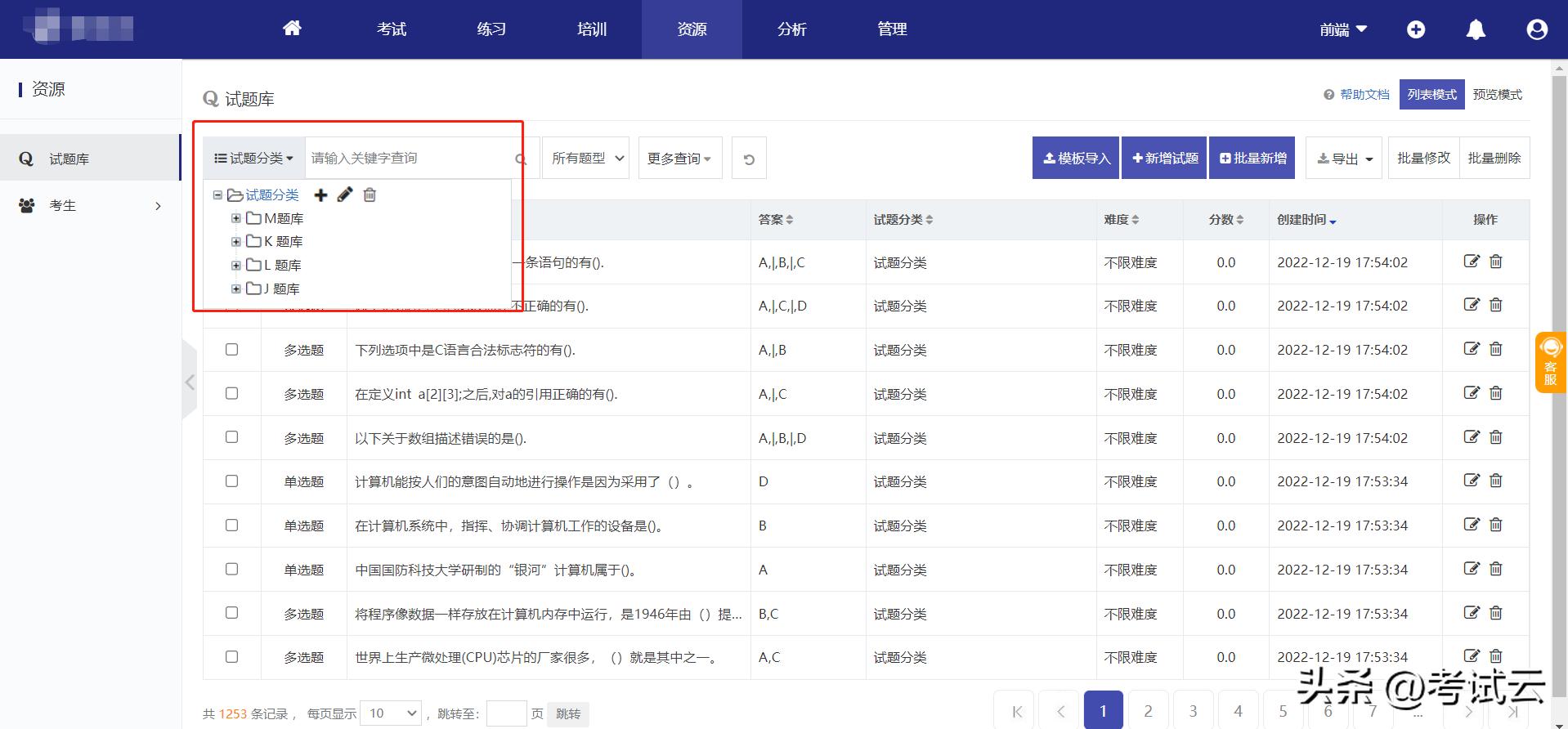The image size is (1568, 729).
Task: Open the 培训 menu
Action: click(592, 29)
